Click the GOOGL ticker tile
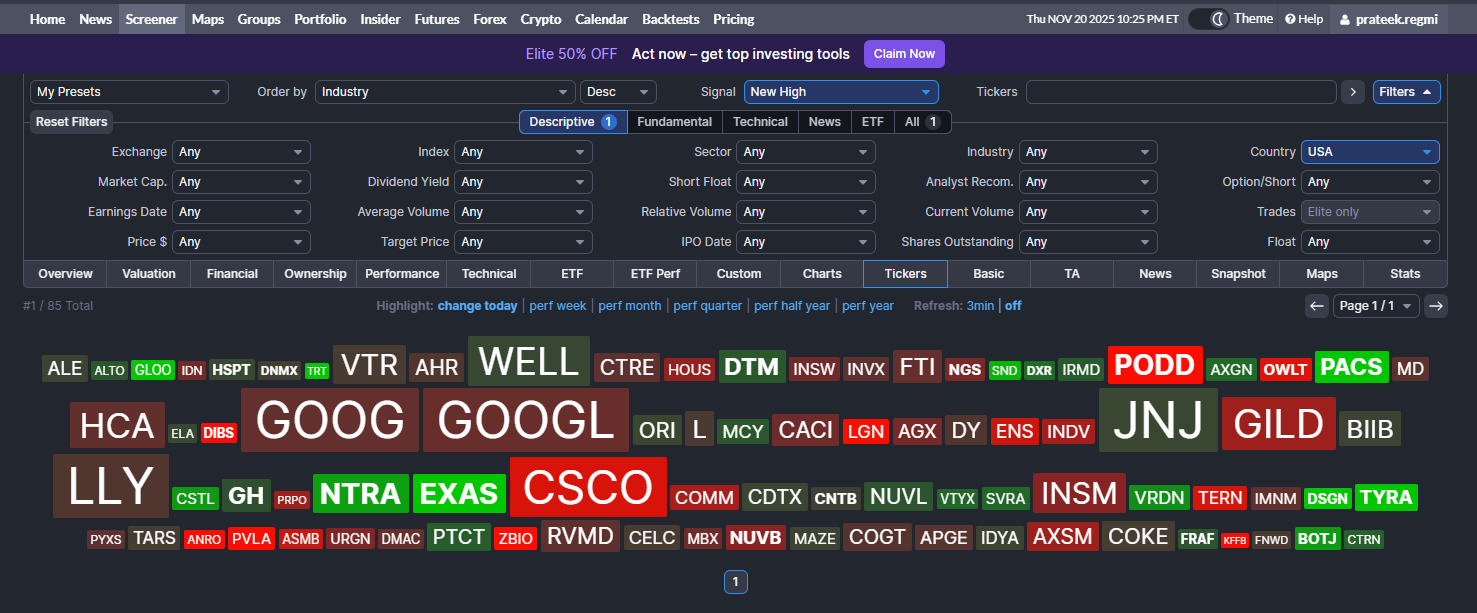 [526, 420]
